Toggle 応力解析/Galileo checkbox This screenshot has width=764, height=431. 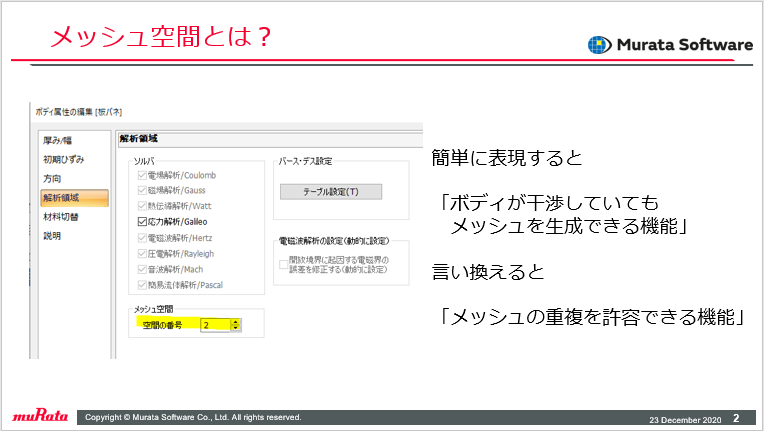tap(142, 222)
